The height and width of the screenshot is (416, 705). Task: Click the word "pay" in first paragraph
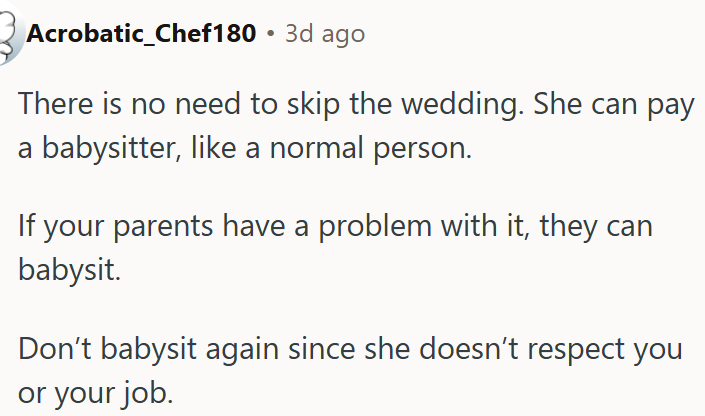point(671,104)
